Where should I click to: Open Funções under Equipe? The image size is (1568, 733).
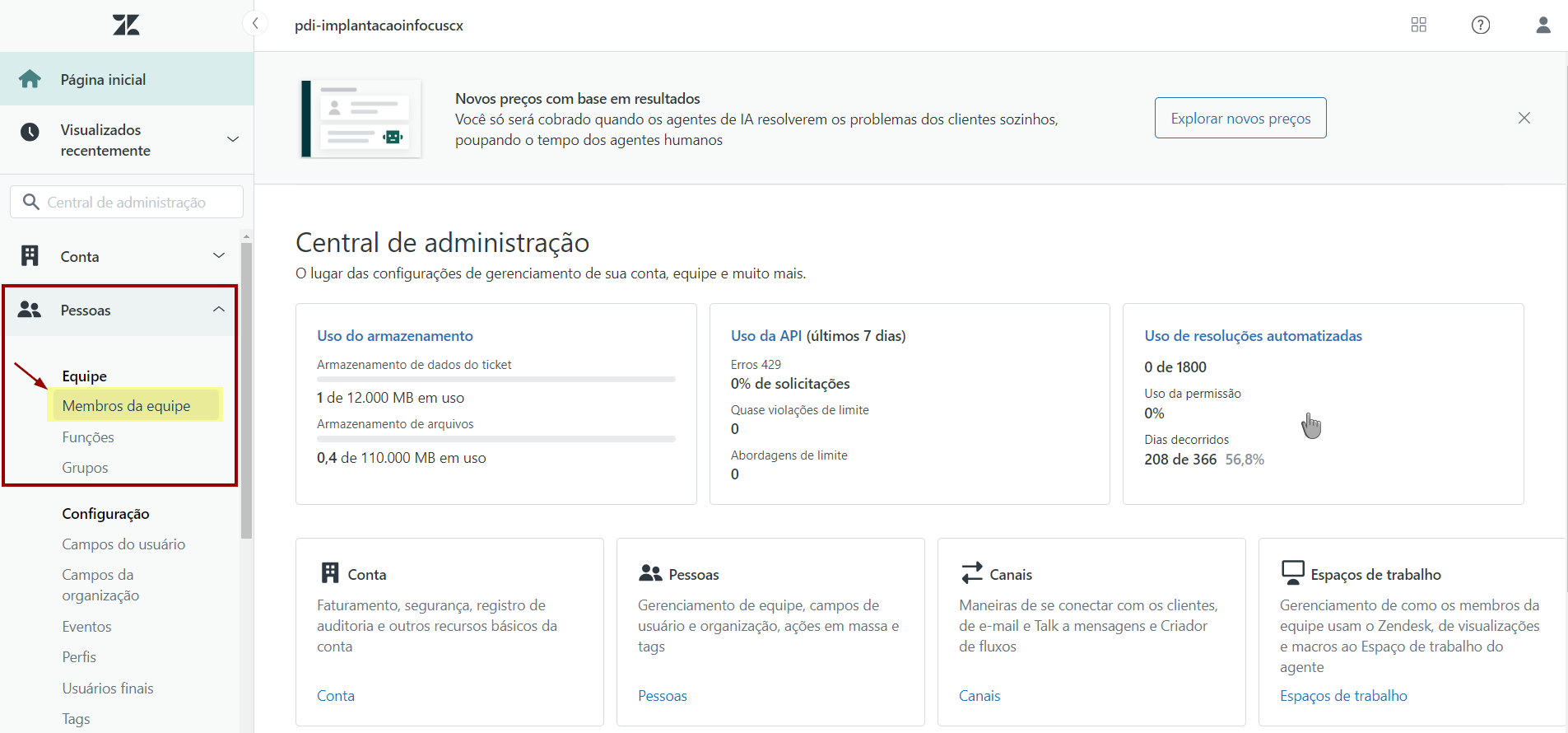[88, 437]
